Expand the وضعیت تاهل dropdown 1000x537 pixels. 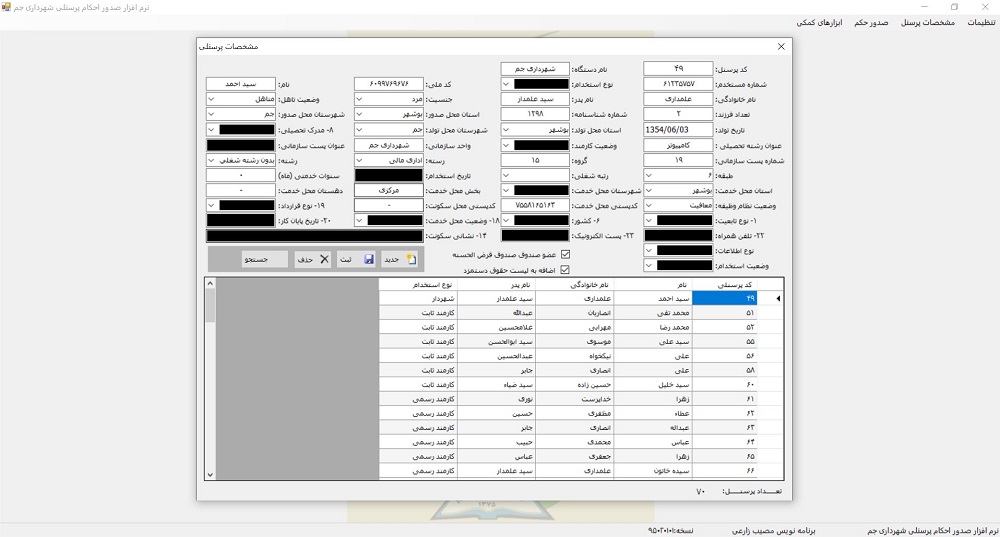(211, 99)
